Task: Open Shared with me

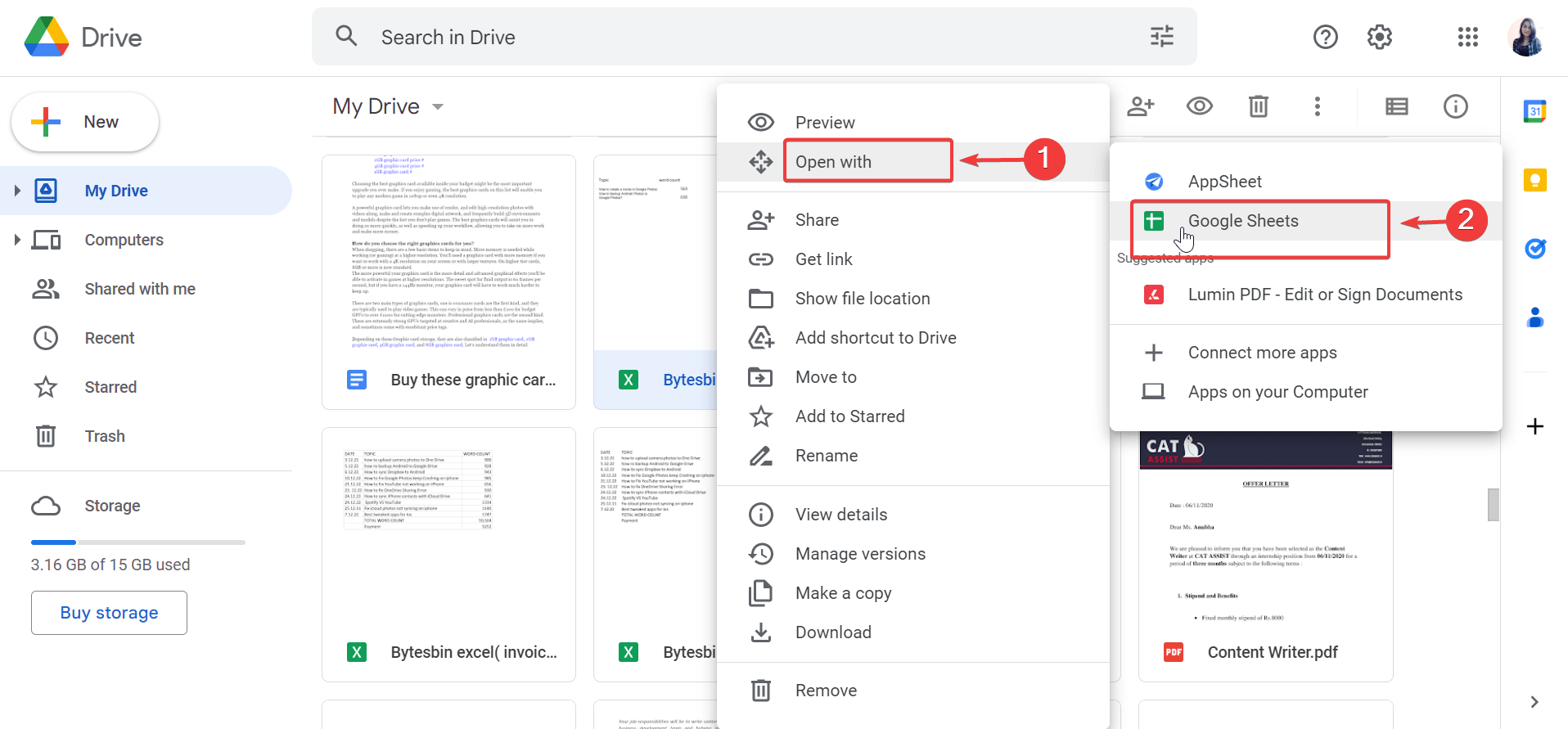Action: (146, 289)
